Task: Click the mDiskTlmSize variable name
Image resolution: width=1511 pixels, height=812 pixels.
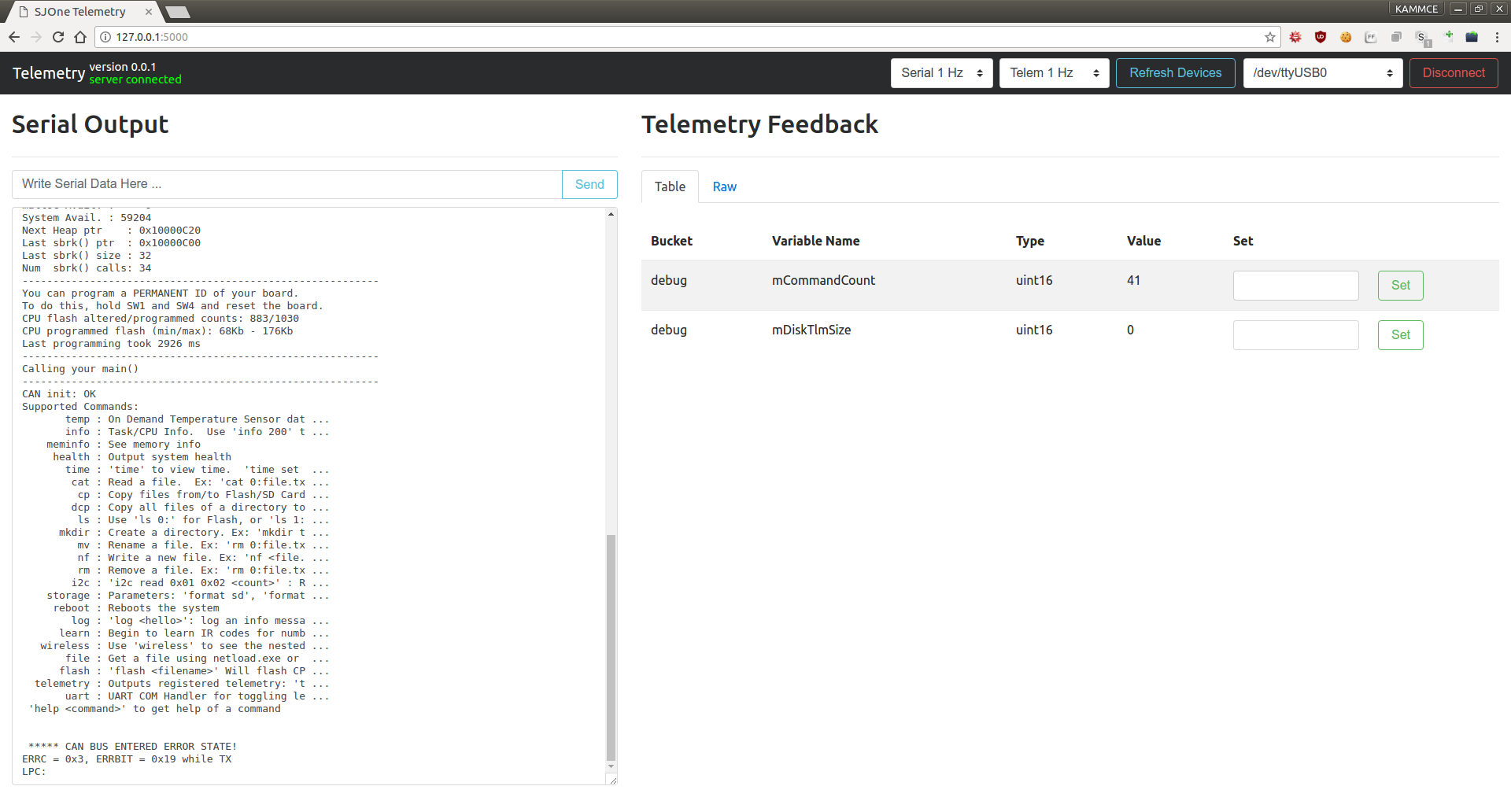Action: [811, 330]
